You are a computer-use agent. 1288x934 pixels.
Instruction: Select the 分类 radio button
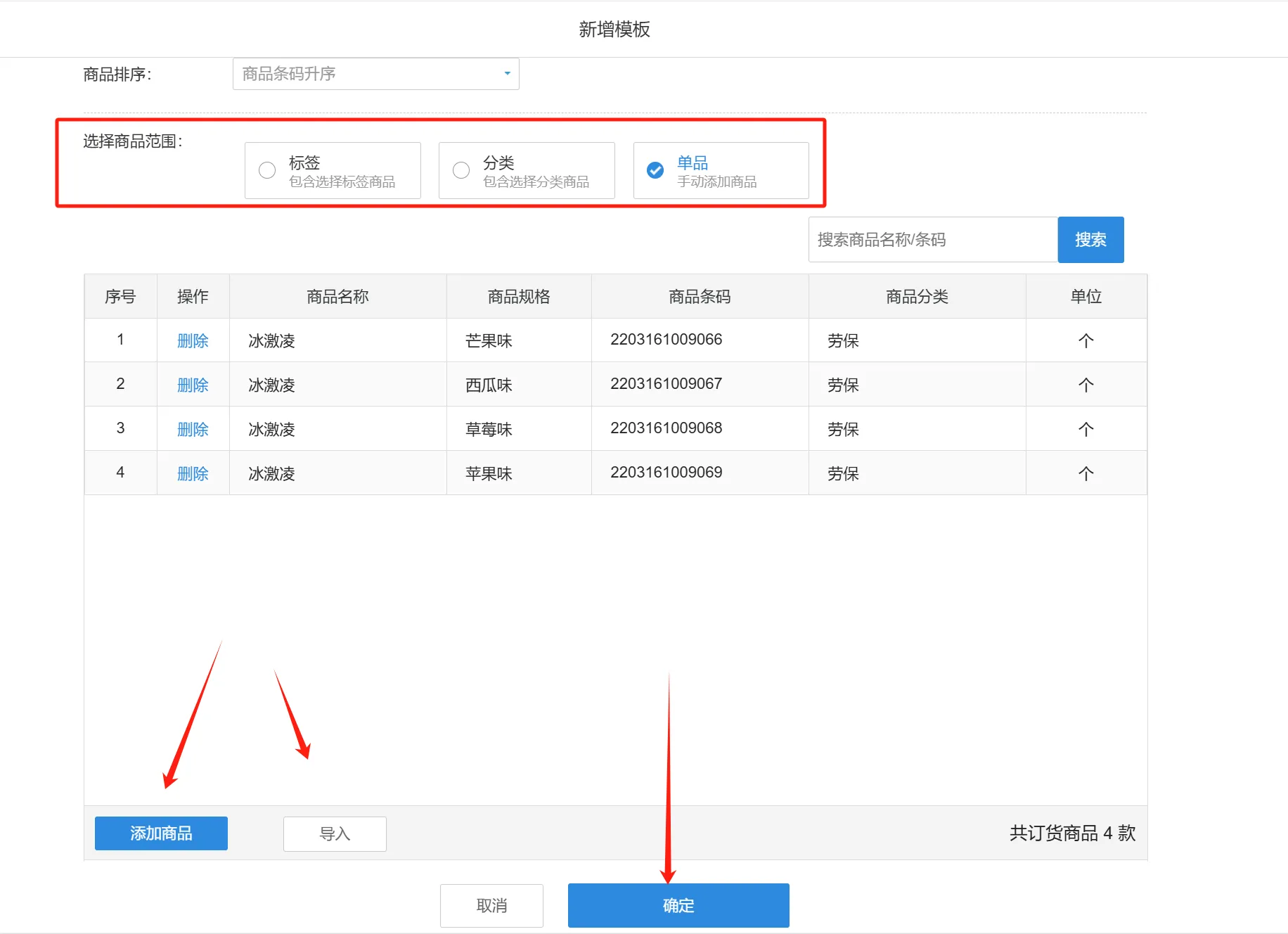tap(461, 170)
